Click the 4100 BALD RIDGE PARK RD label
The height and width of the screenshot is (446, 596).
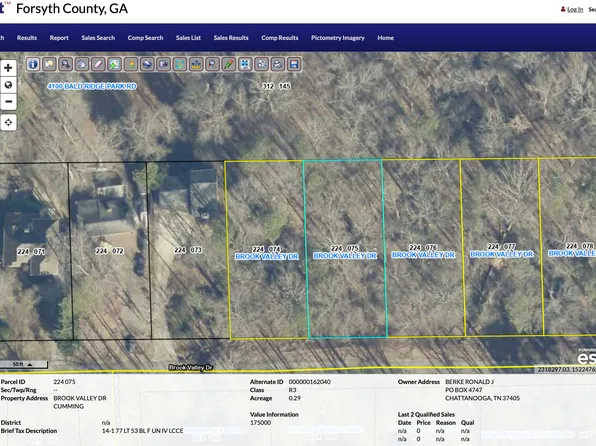(92, 86)
